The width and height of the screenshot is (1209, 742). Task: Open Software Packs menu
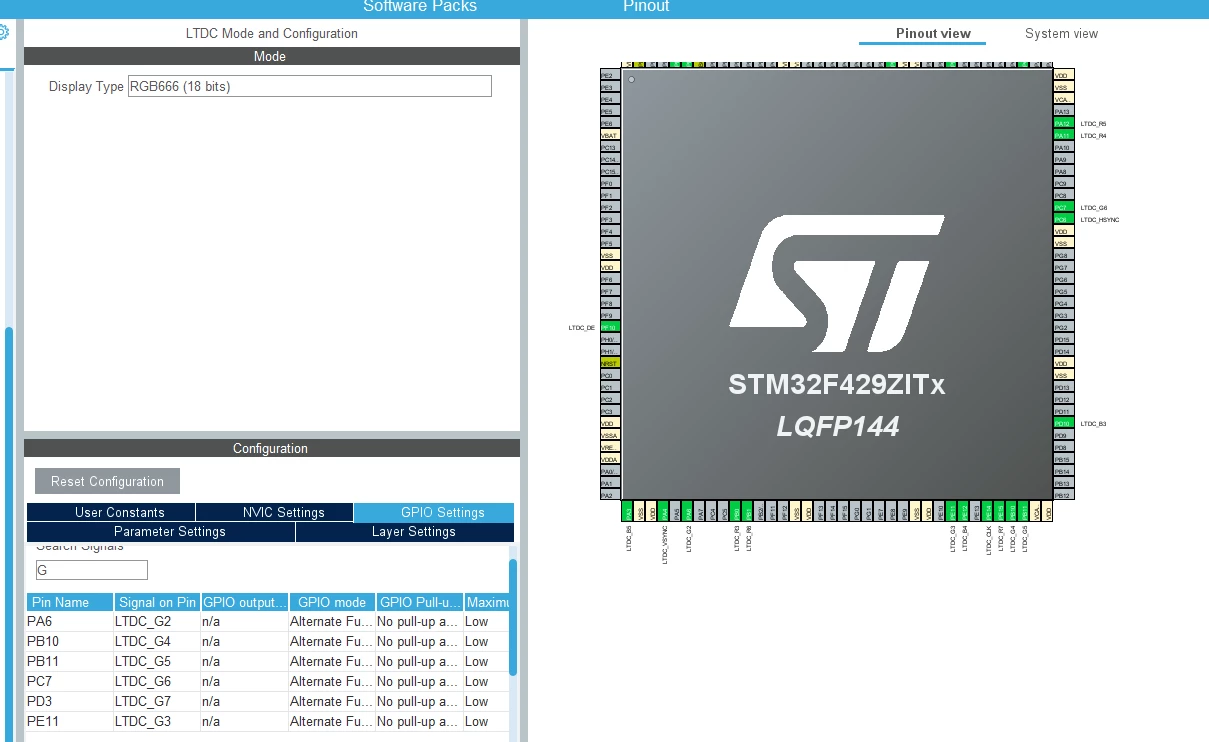[x=420, y=7]
